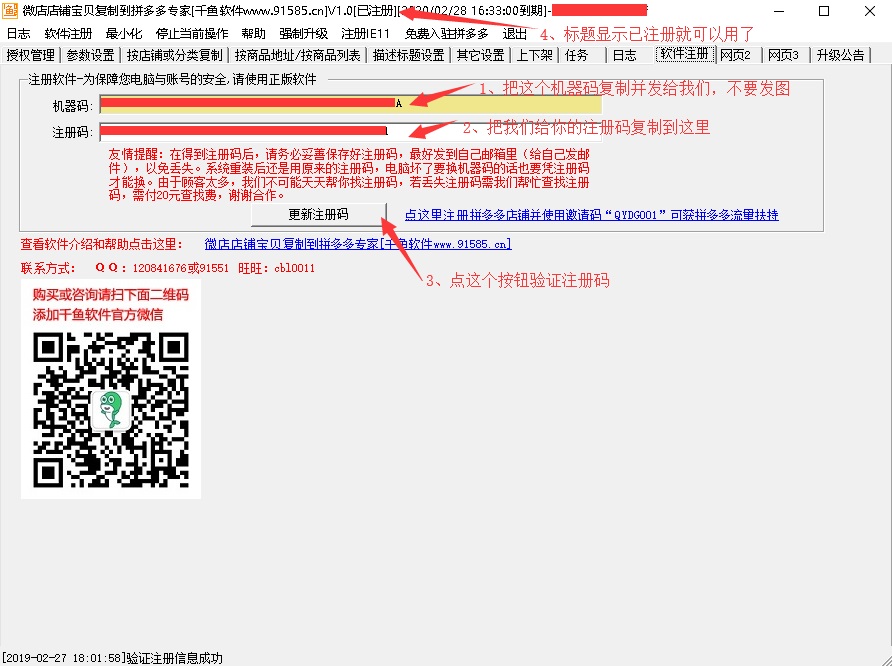Show the 日志 tab in the tab strip
This screenshot has height=666, width=892.
coord(625,55)
